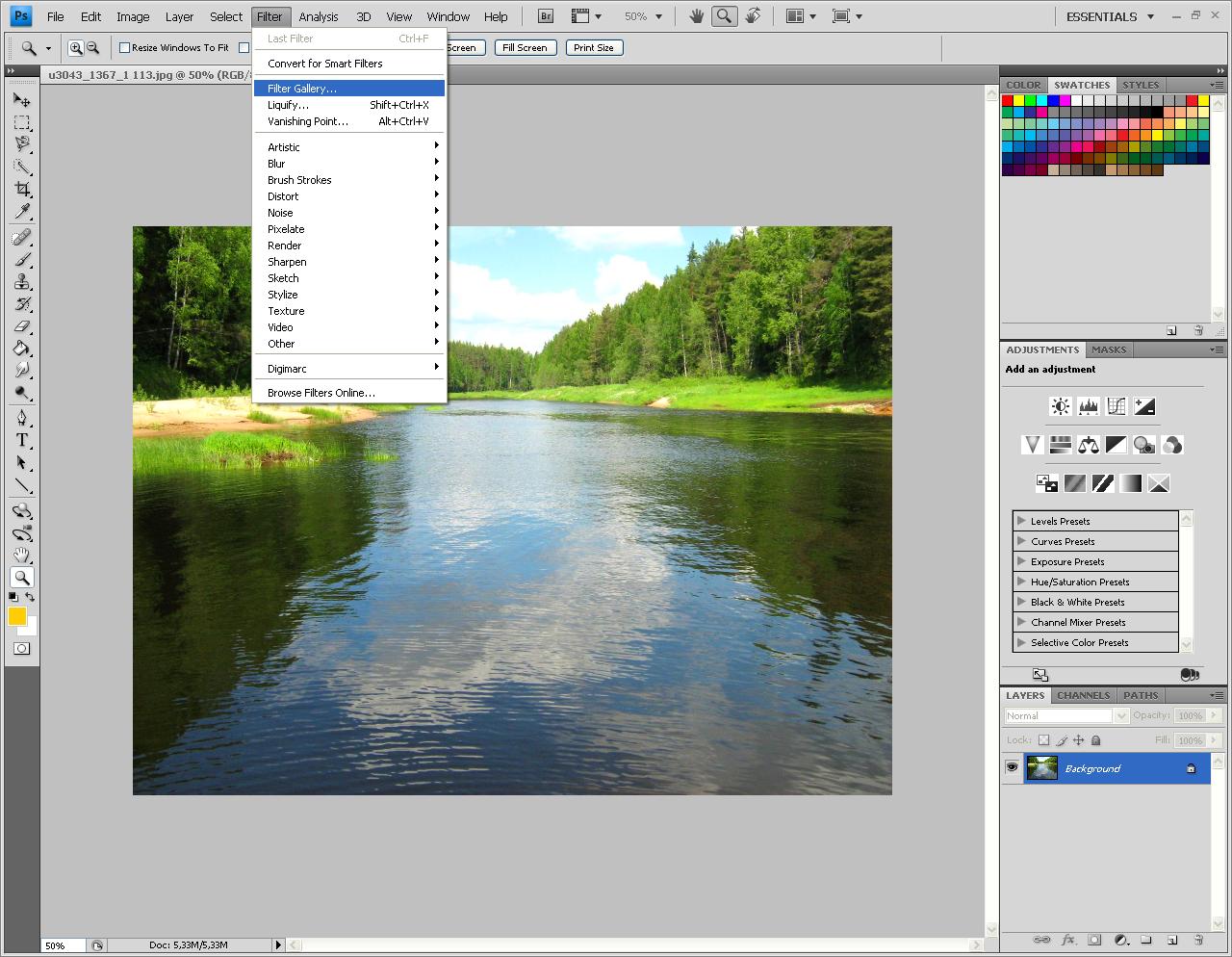Switch to the Channels tab
The width and height of the screenshot is (1232, 957).
1084,695
